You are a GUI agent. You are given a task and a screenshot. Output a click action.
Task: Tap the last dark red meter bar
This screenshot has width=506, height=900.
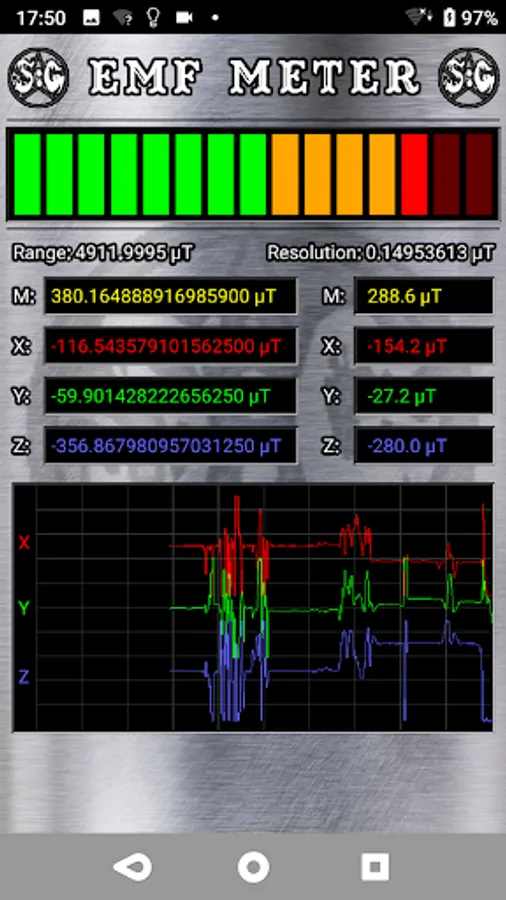click(480, 174)
